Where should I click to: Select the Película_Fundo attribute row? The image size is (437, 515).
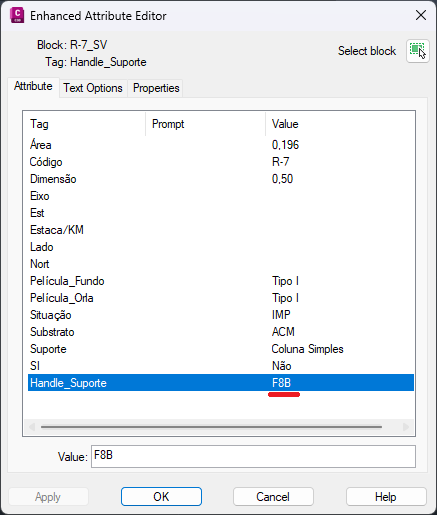tap(221, 281)
